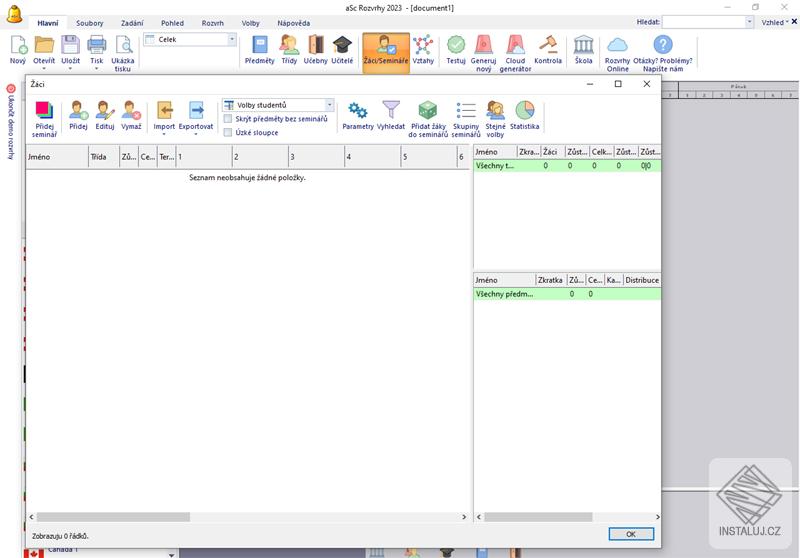Enable Skrýt předměty bez seminářů checkbox
The image size is (800, 558).
pyautogui.click(x=228, y=119)
